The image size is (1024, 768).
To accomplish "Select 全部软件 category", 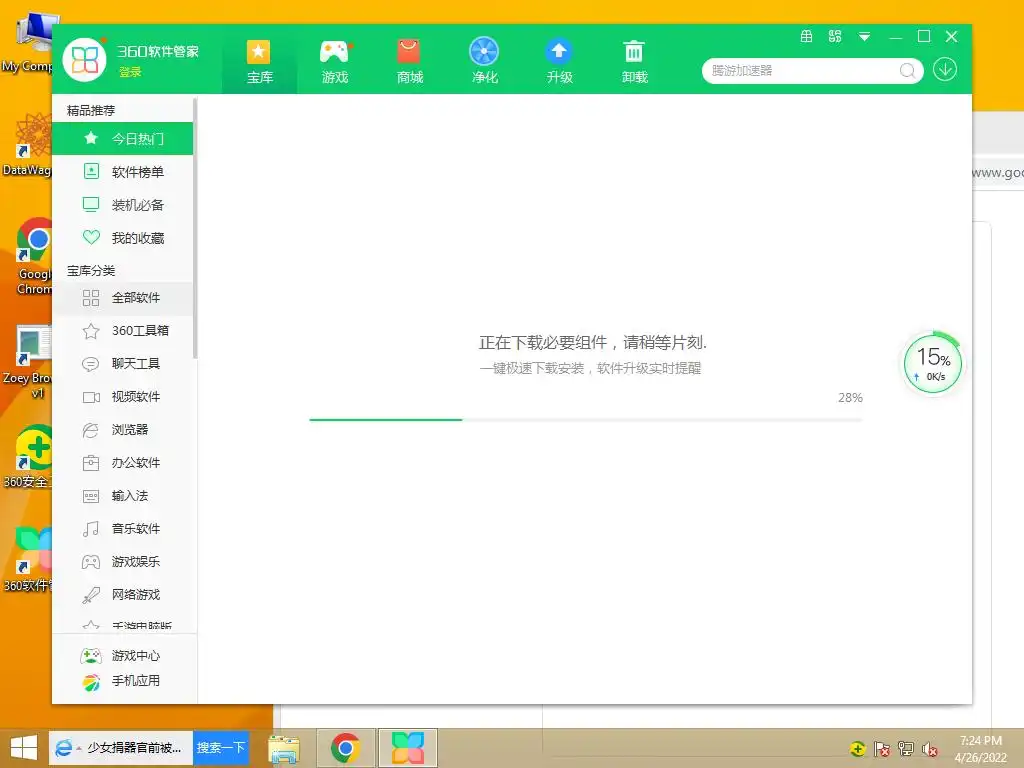I will (x=122, y=298).
